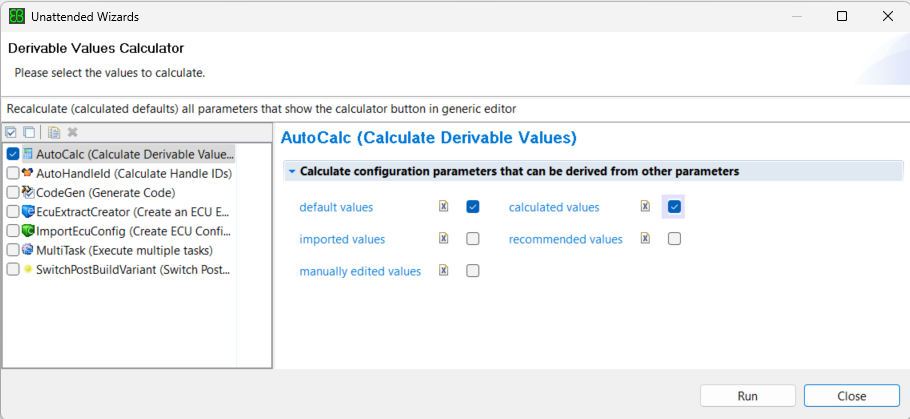Click the deselect all tasks toolbar icon
Viewport: 910px width, 419px height.
29,132
